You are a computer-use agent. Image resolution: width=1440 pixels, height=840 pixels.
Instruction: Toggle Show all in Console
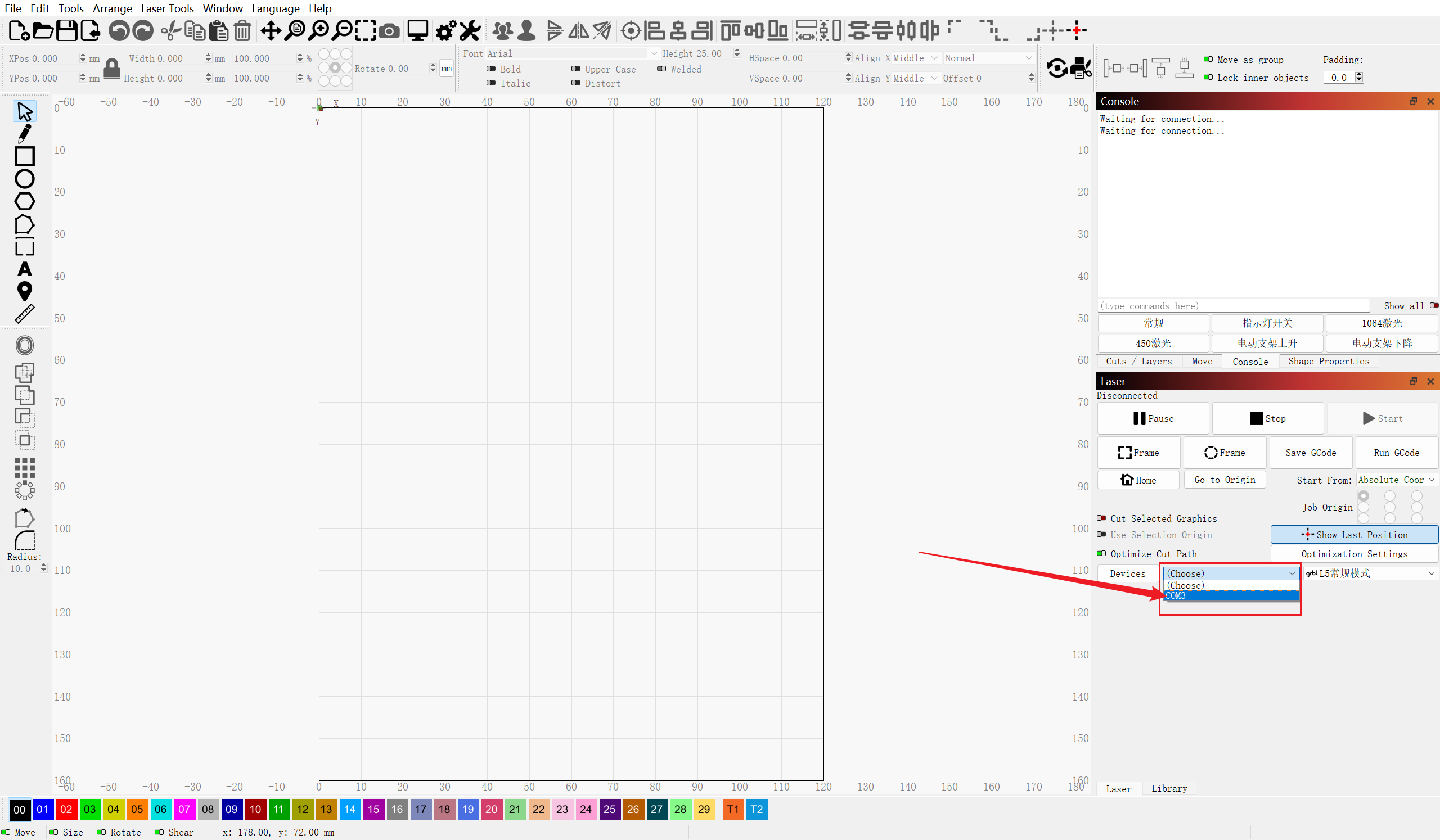tap(1434, 305)
